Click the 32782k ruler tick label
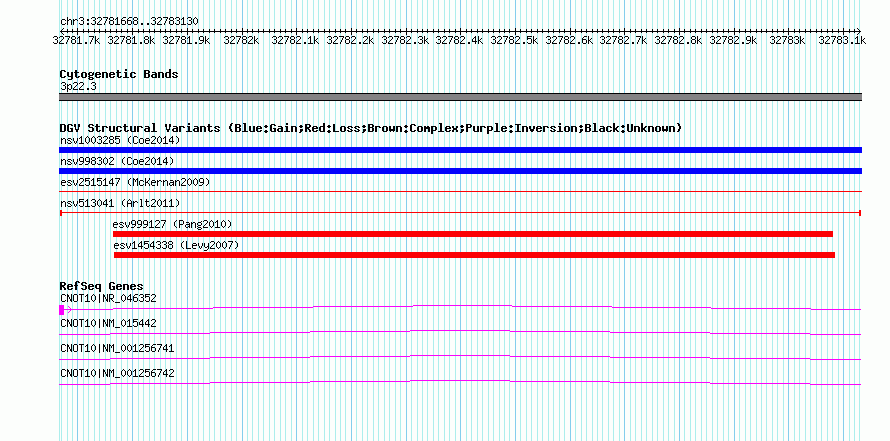The height and width of the screenshot is (441, 890). click(241, 41)
